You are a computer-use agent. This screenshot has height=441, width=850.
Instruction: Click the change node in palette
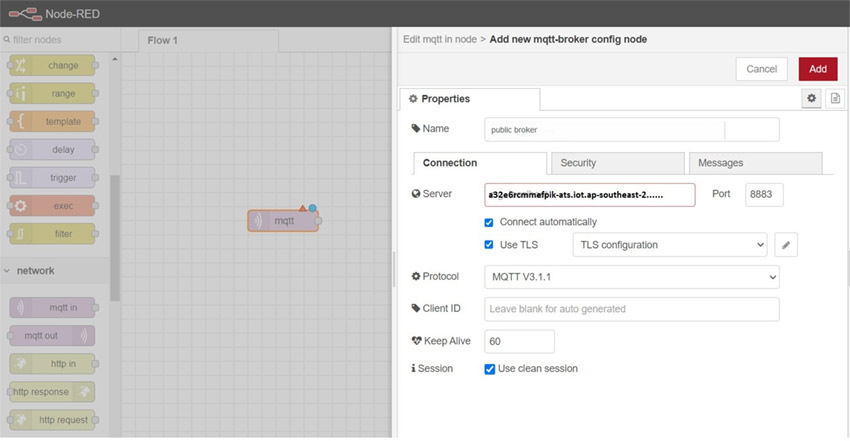(x=54, y=66)
